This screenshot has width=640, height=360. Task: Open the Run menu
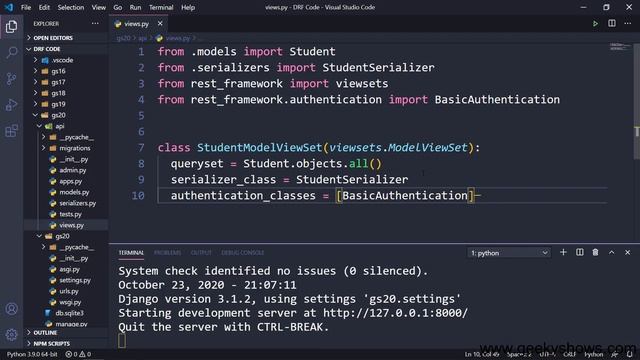coord(135,7)
